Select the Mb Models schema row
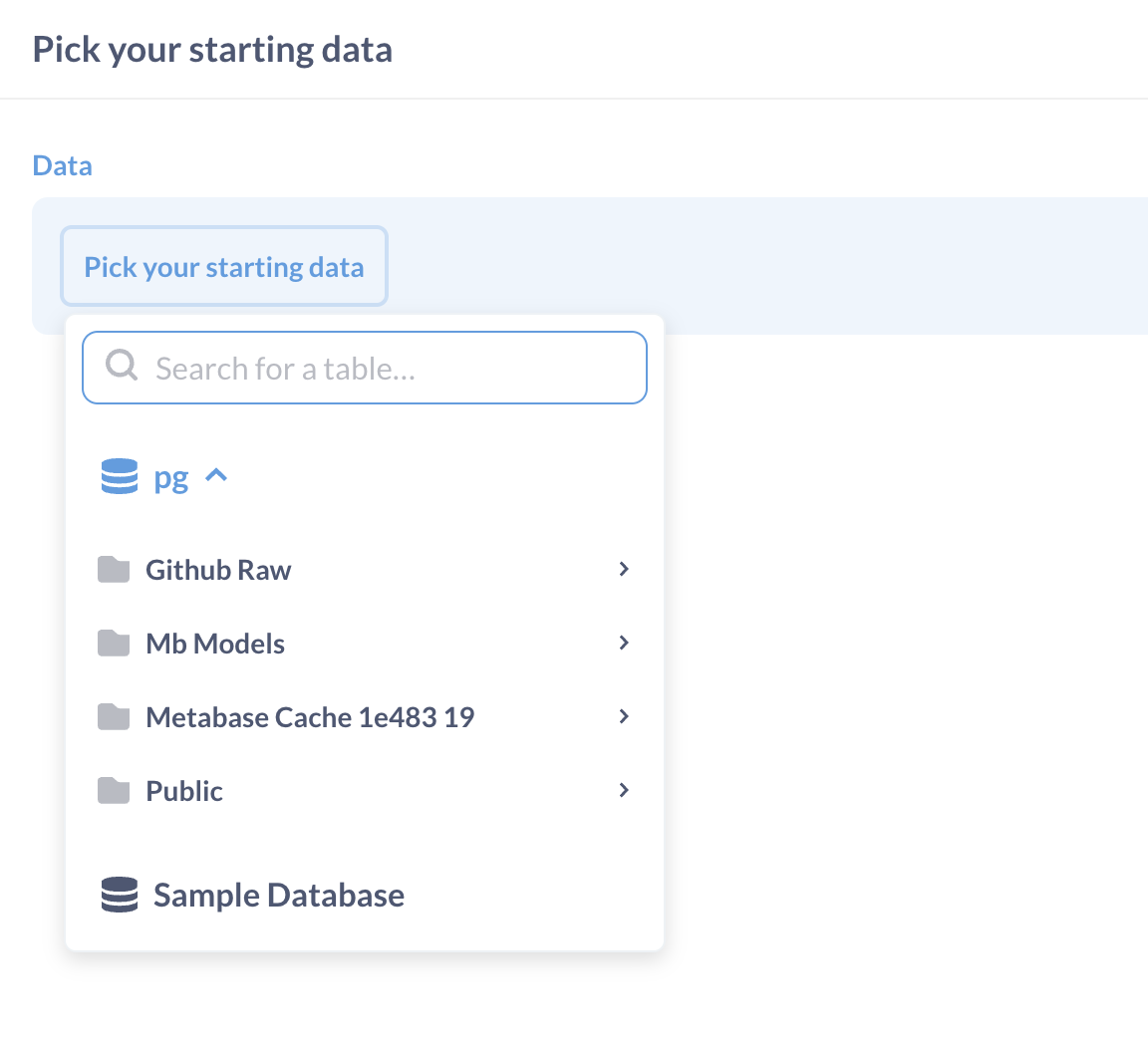This screenshot has width=1148, height=1042. coord(299,643)
